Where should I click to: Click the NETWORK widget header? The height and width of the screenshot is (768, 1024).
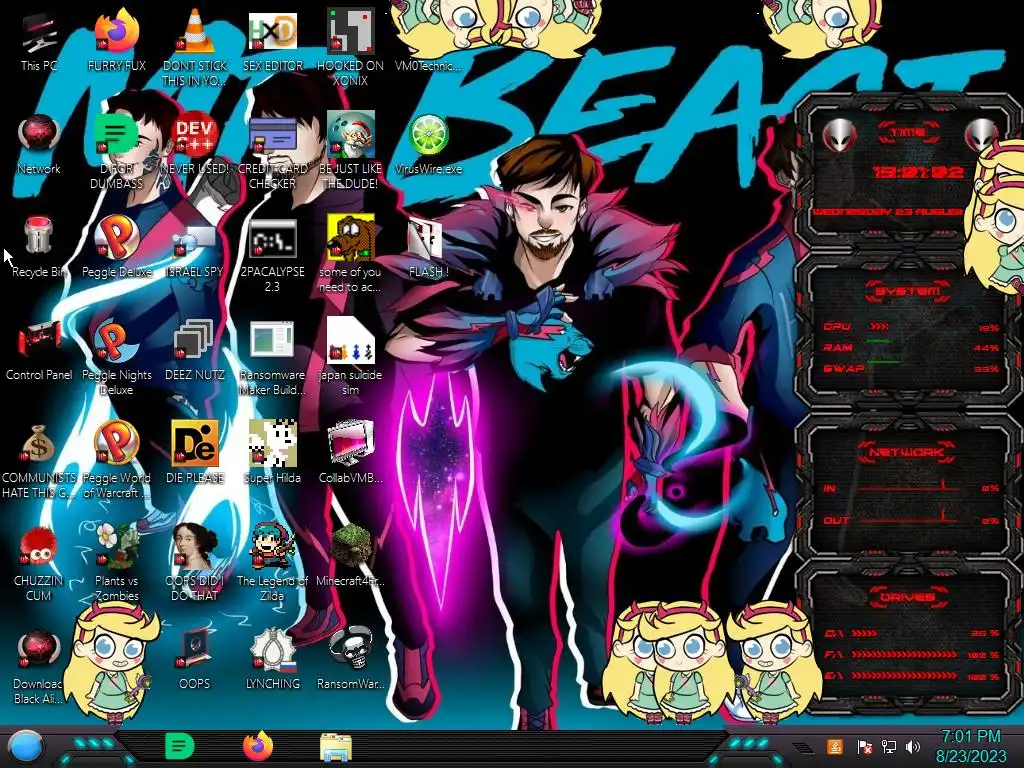tap(906, 452)
